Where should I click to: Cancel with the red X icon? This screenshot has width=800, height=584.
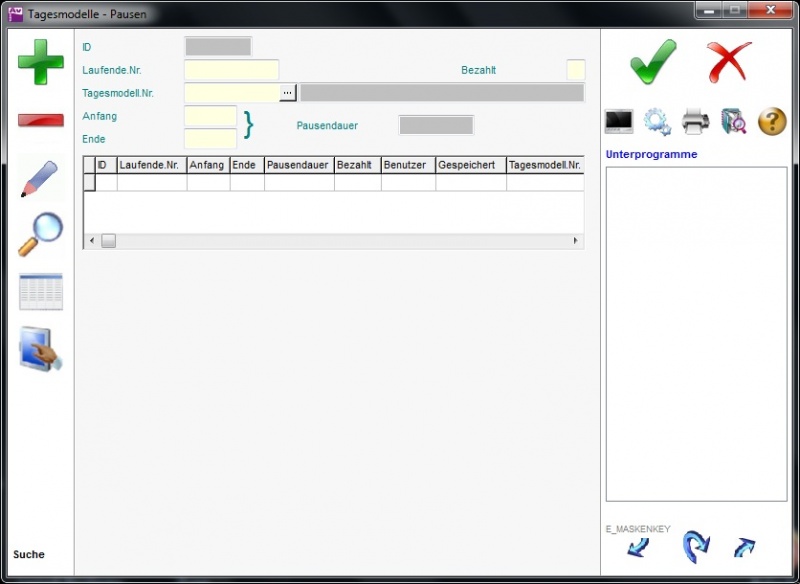(729, 62)
